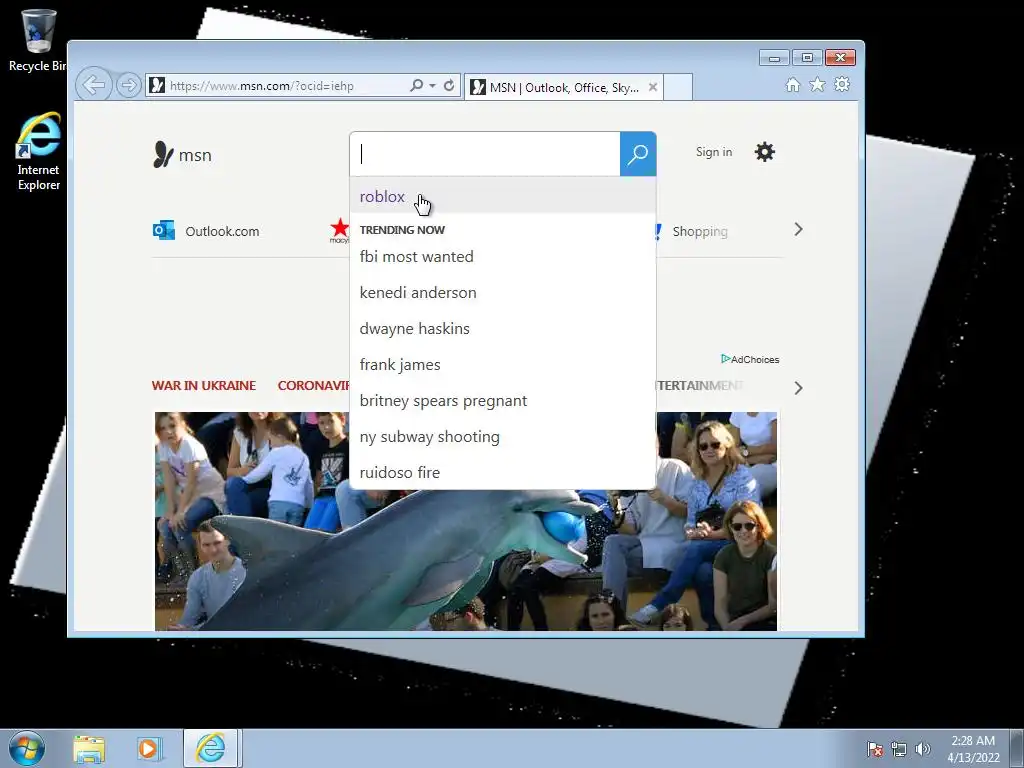Select the roblox search suggestion
Screen dimensions: 1024x768
(503, 197)
